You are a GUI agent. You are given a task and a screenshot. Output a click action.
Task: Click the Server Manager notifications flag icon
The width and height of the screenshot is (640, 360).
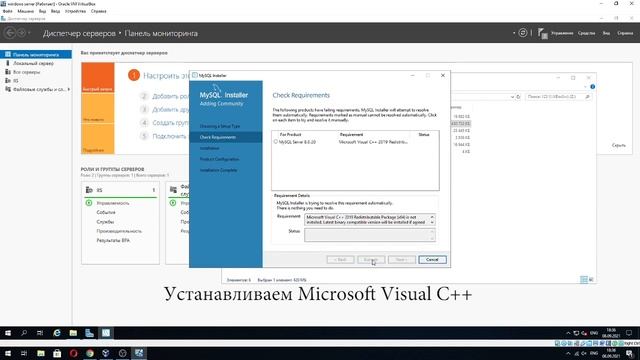point(542,33)
